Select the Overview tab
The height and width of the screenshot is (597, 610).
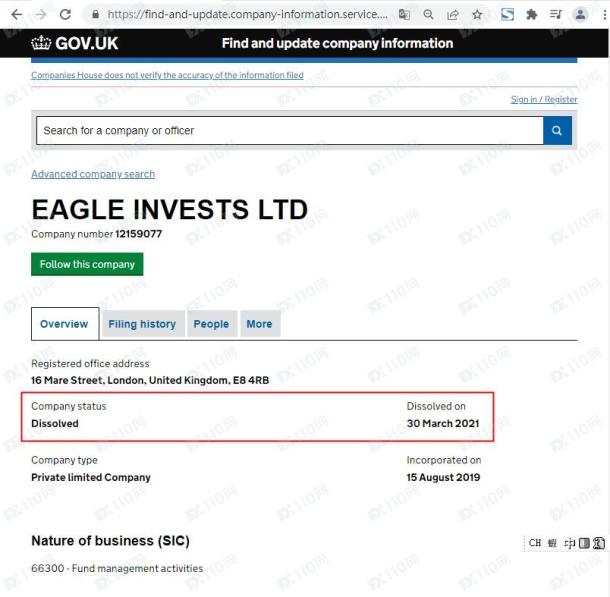tap(65, 324)
